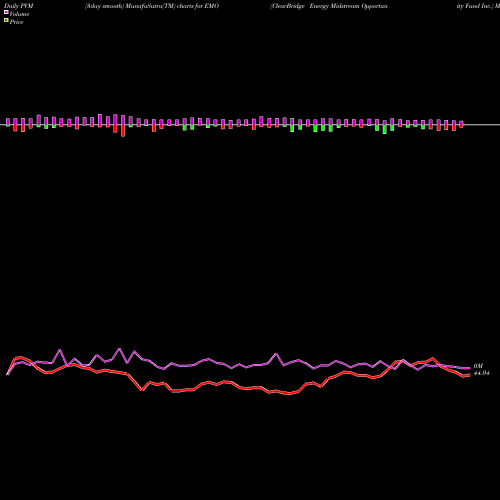Select the 'Price' legend label
The image size is (500, 500).
coord(16,22)
